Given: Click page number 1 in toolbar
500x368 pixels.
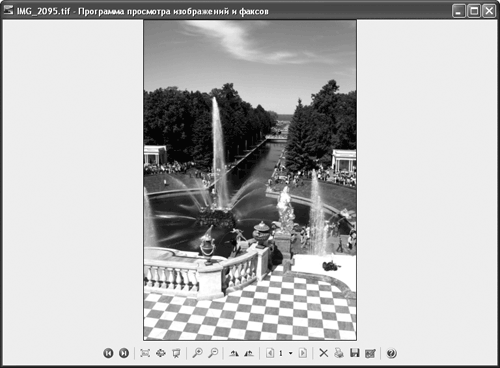Looking at the screenshot, I should pos(281,353).
